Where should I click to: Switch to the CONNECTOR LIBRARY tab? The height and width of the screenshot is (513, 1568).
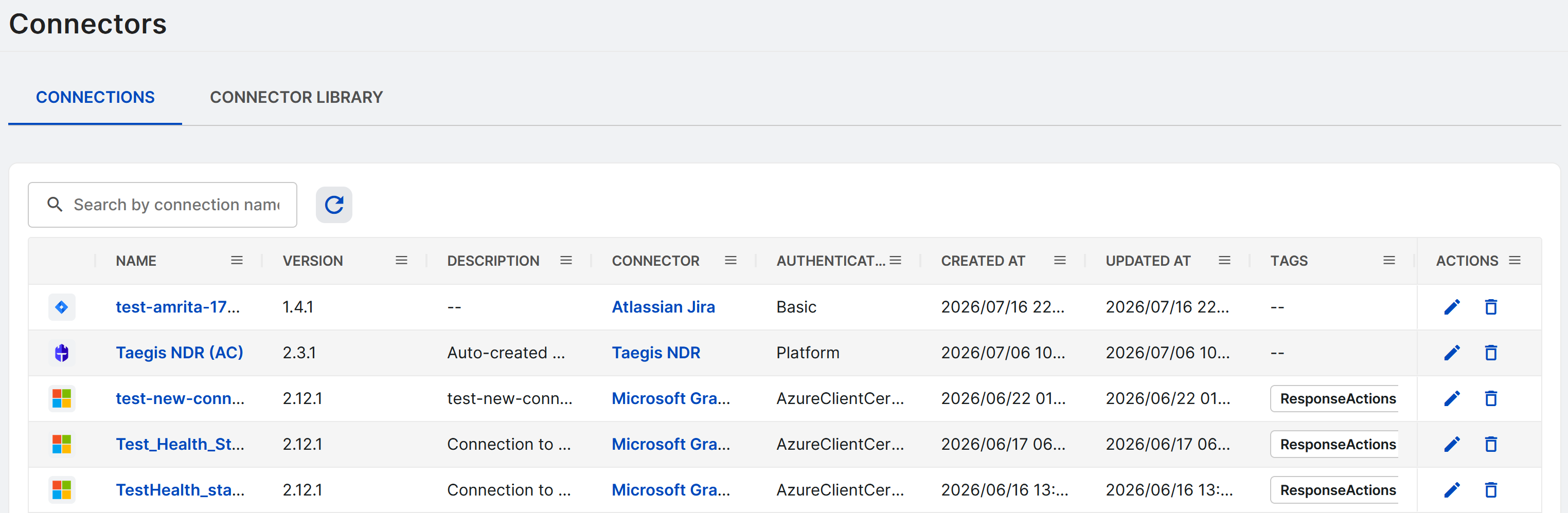point(296,97)
